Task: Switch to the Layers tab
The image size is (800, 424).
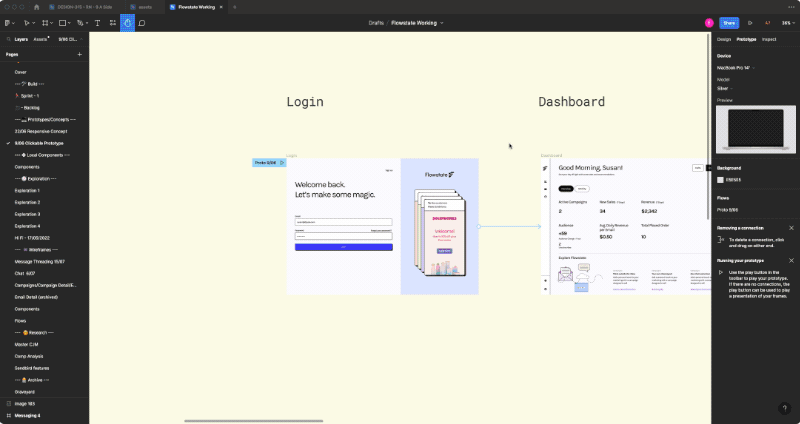Action: (21, 39)
